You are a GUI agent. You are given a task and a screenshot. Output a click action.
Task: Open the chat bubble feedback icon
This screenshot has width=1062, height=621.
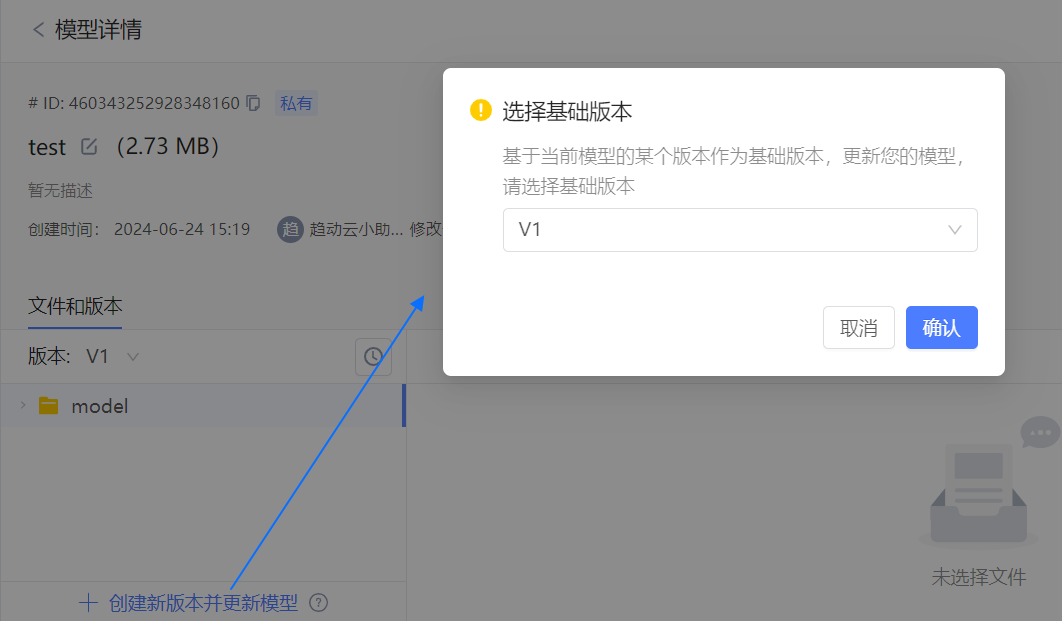click(x=1039, y=433)
